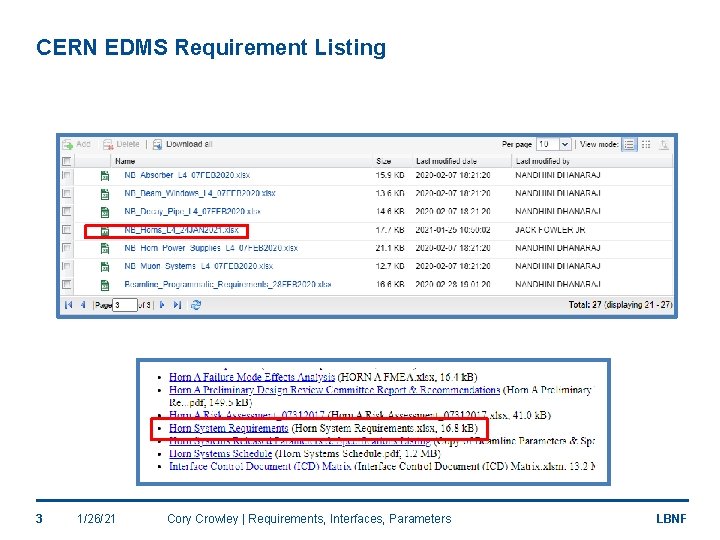The height and width of the screenshot is (540, 720).
Task: Switch to grid view mode icon
Action: (x=646, y=145)
